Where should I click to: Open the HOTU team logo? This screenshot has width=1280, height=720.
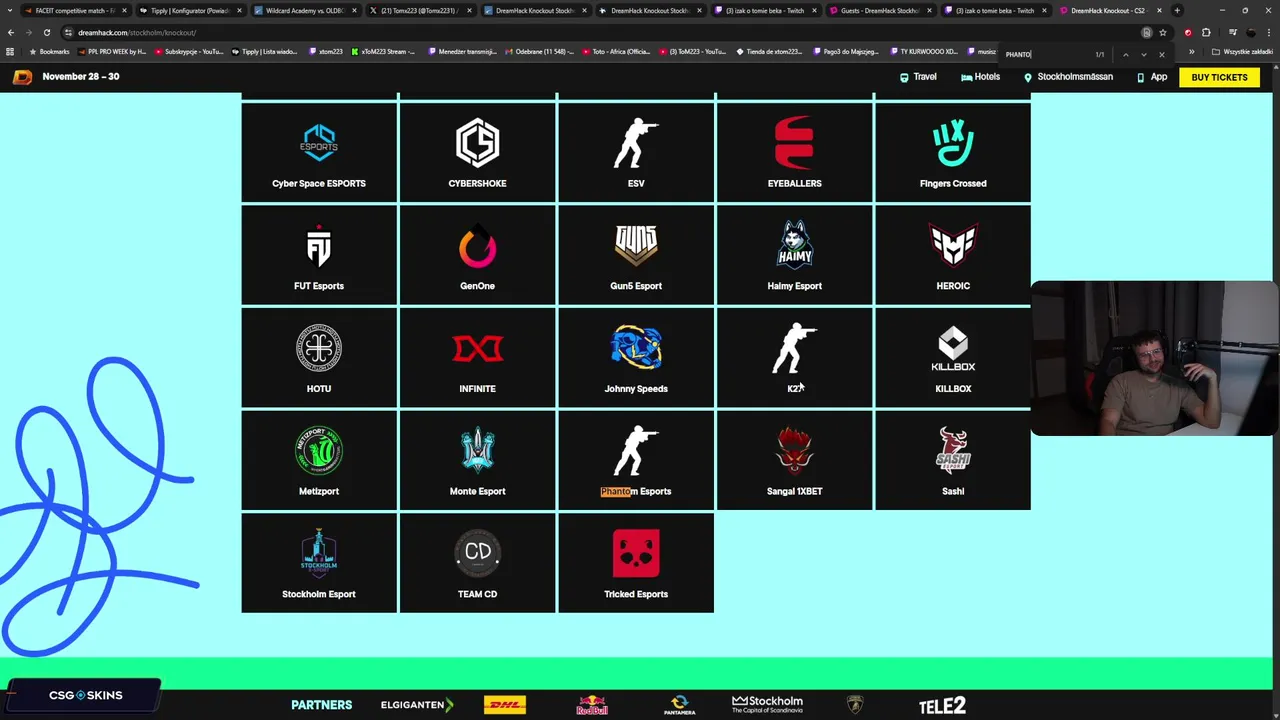point(319,348)
